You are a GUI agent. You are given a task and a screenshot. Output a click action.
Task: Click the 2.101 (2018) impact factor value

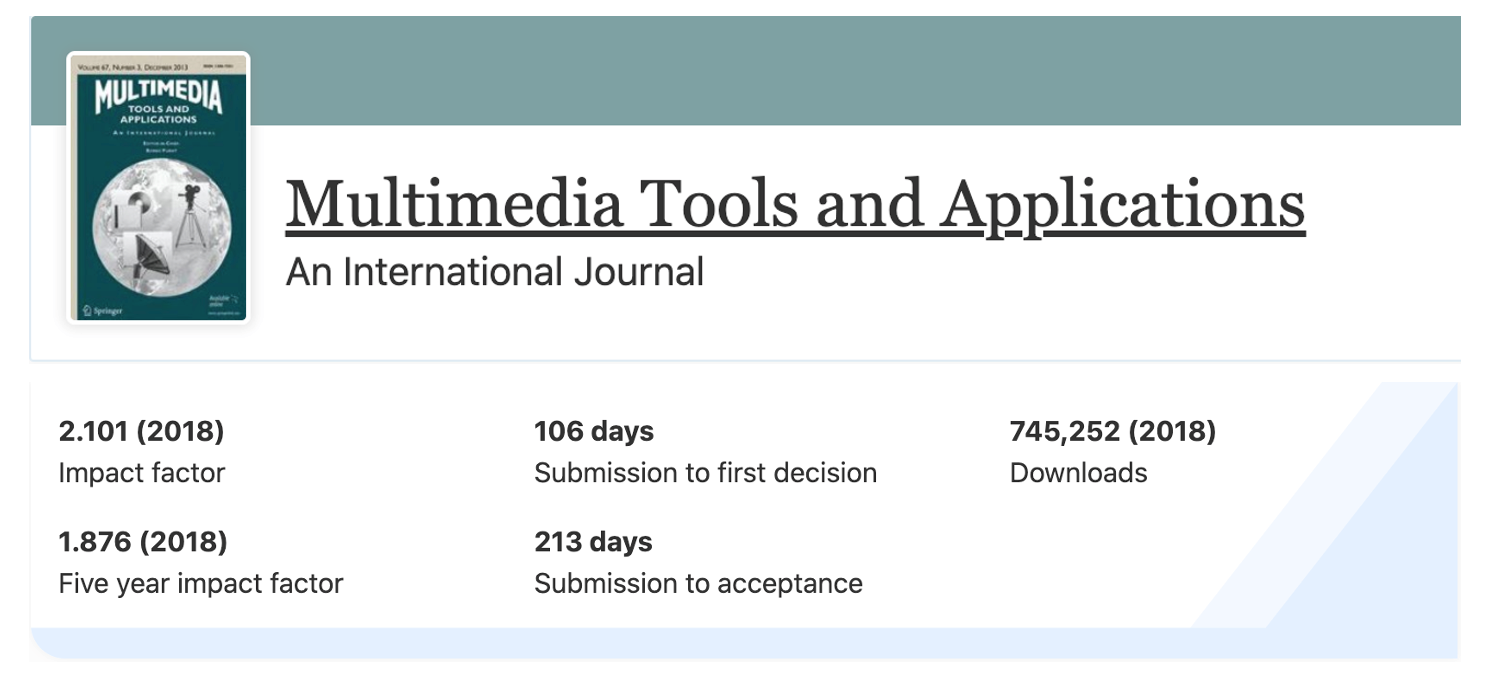(x=141, y=432)
